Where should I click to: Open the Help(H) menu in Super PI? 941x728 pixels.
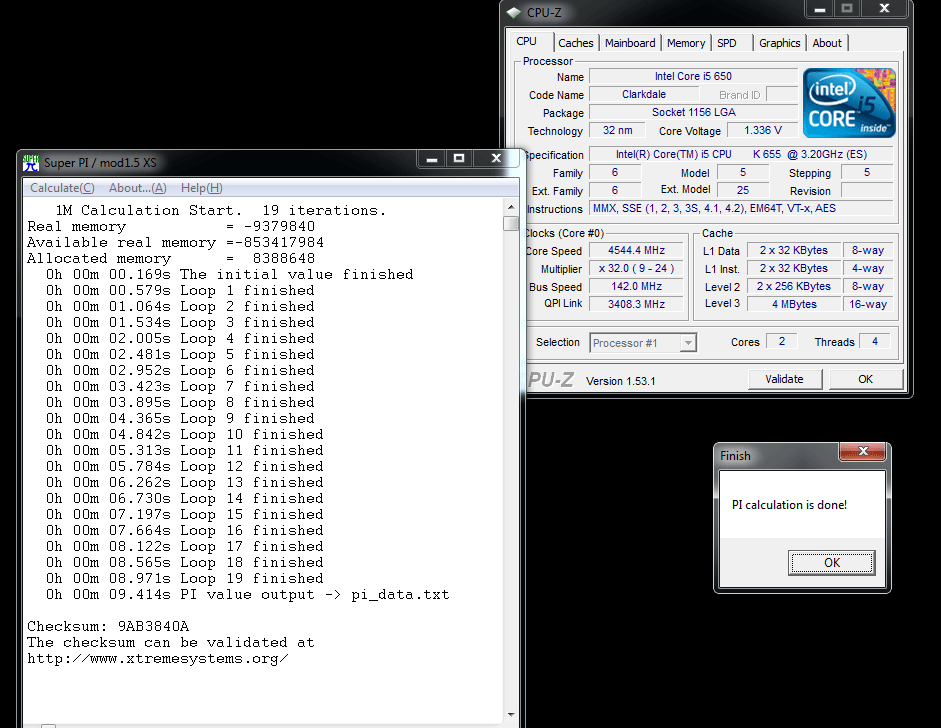point(202,188)
